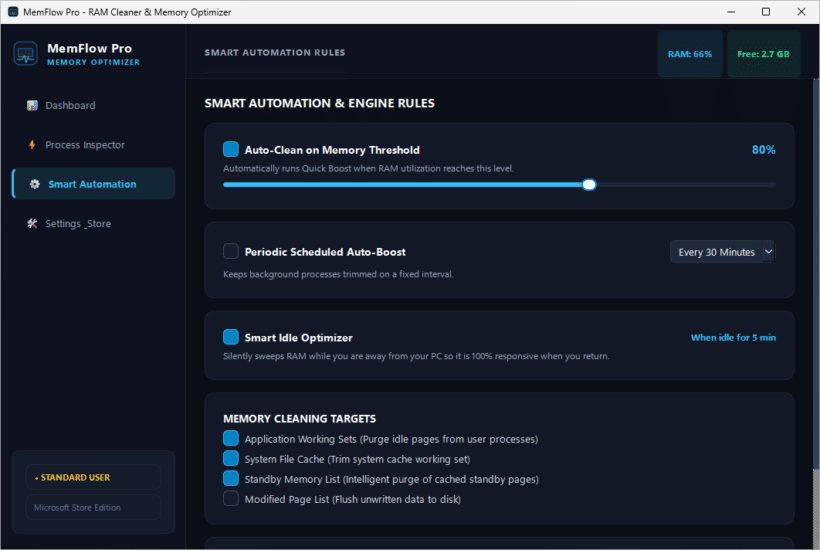Go to Settings _Store
This screenshot has height=550, width=820.
[x=93, y=224]
